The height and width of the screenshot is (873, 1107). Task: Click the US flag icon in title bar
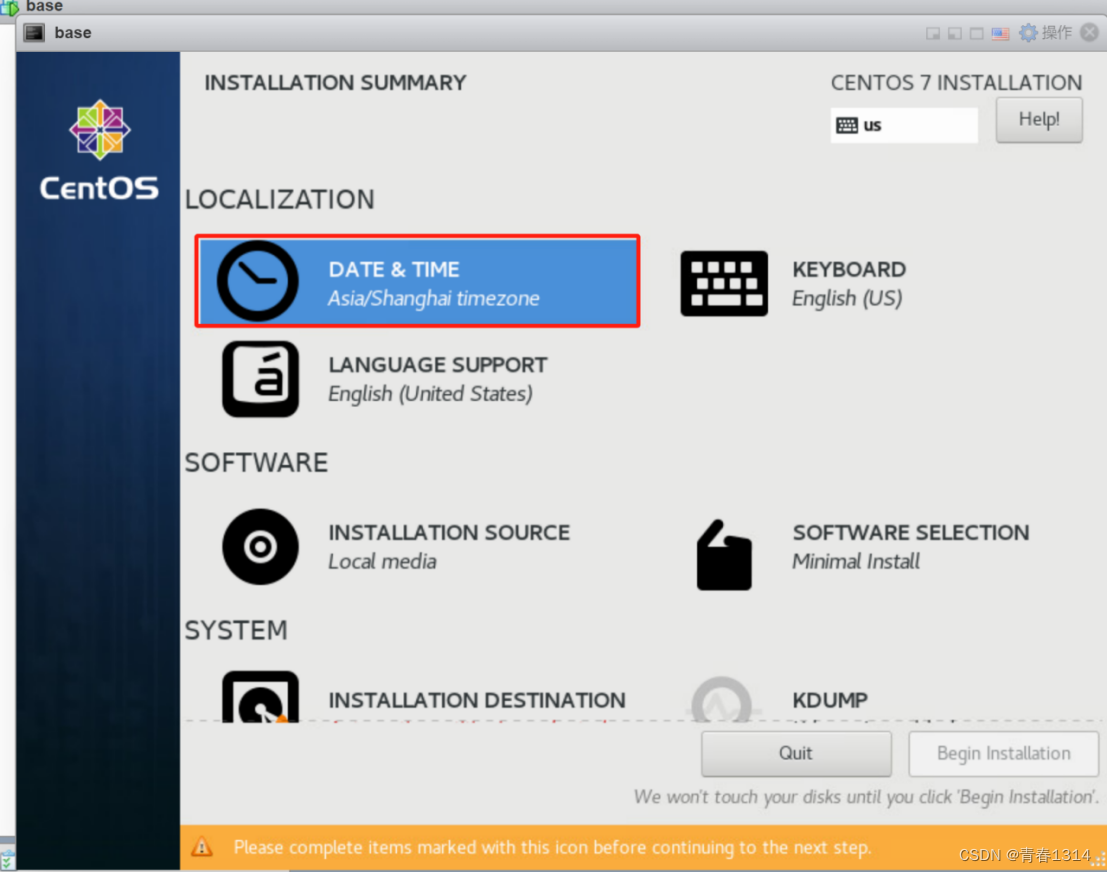(x=1000, y=33)
